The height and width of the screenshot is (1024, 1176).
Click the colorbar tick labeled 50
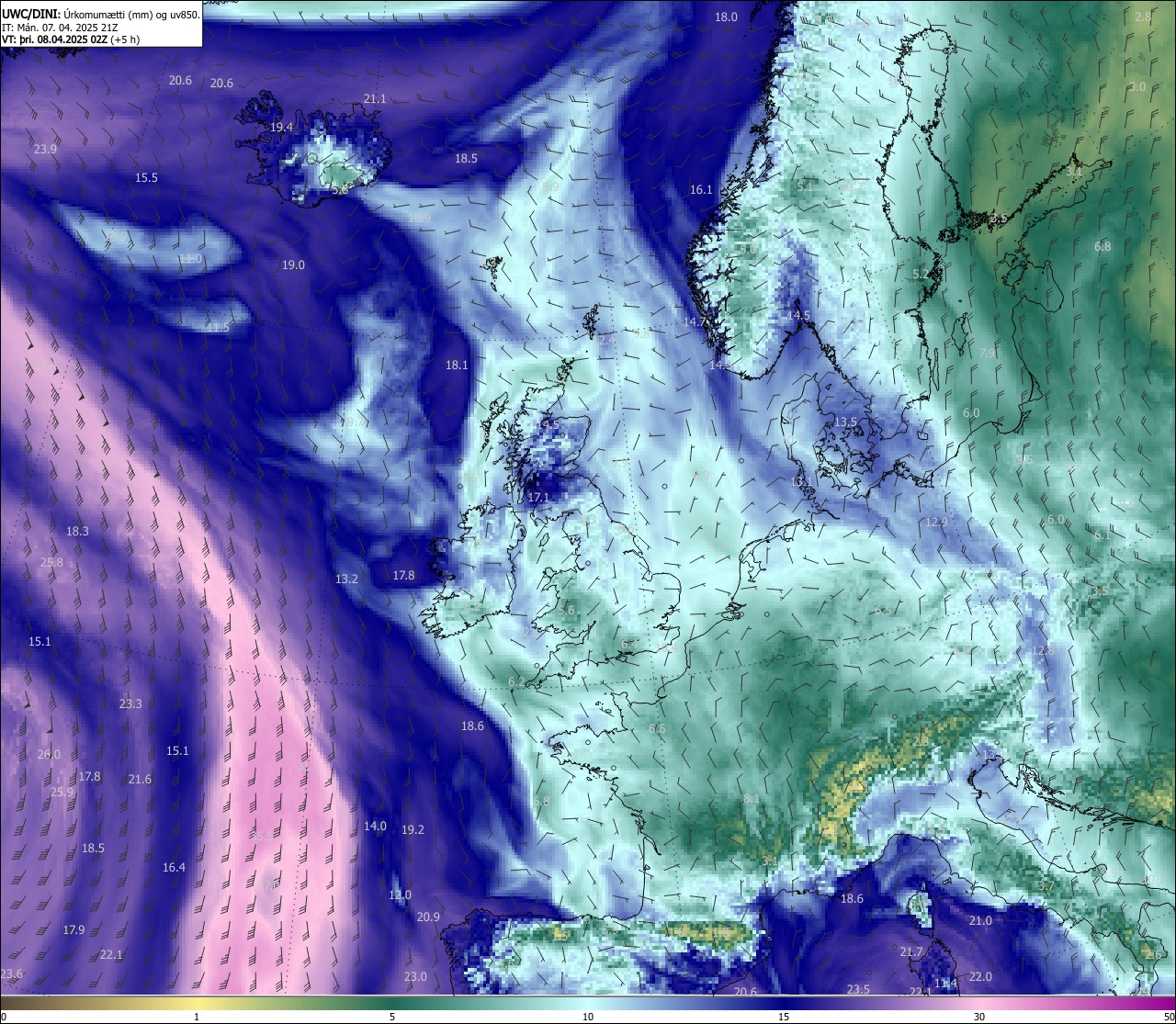point(1169,1017)
